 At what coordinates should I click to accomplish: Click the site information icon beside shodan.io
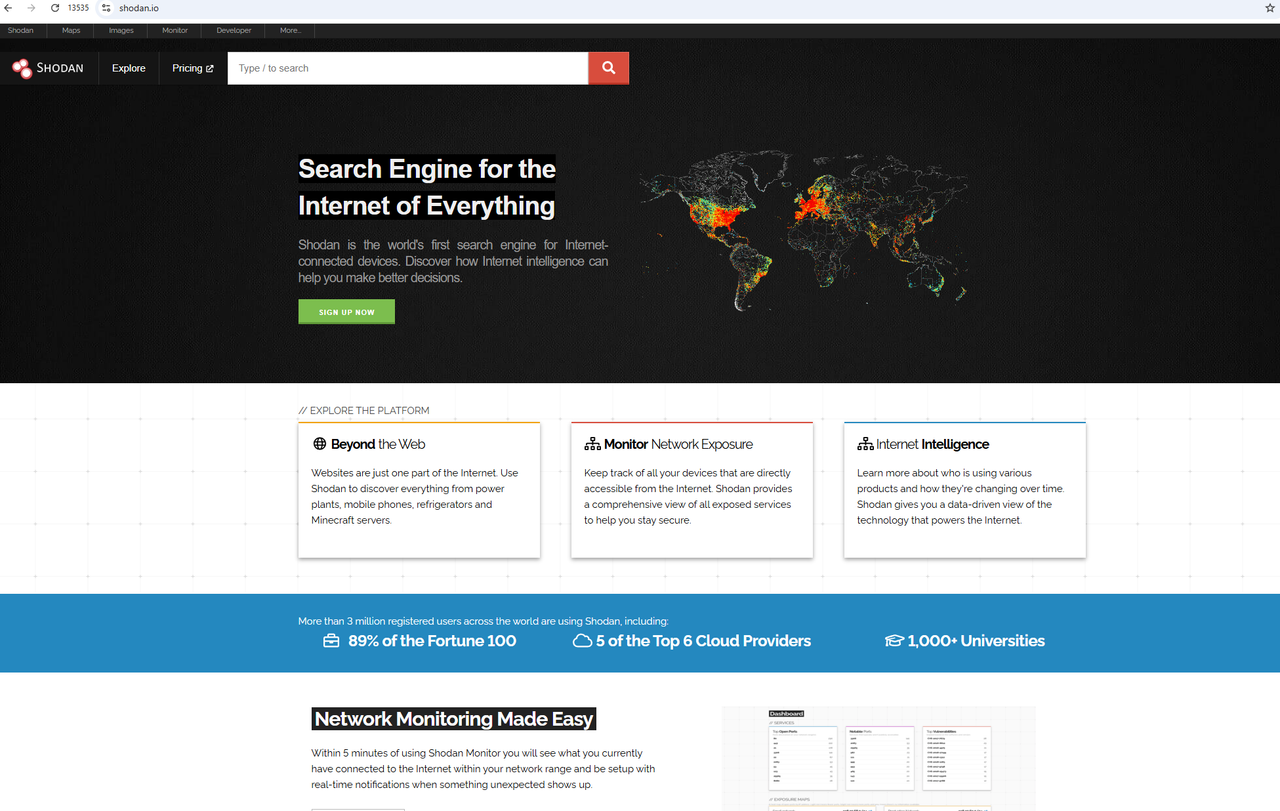(106, 8)
